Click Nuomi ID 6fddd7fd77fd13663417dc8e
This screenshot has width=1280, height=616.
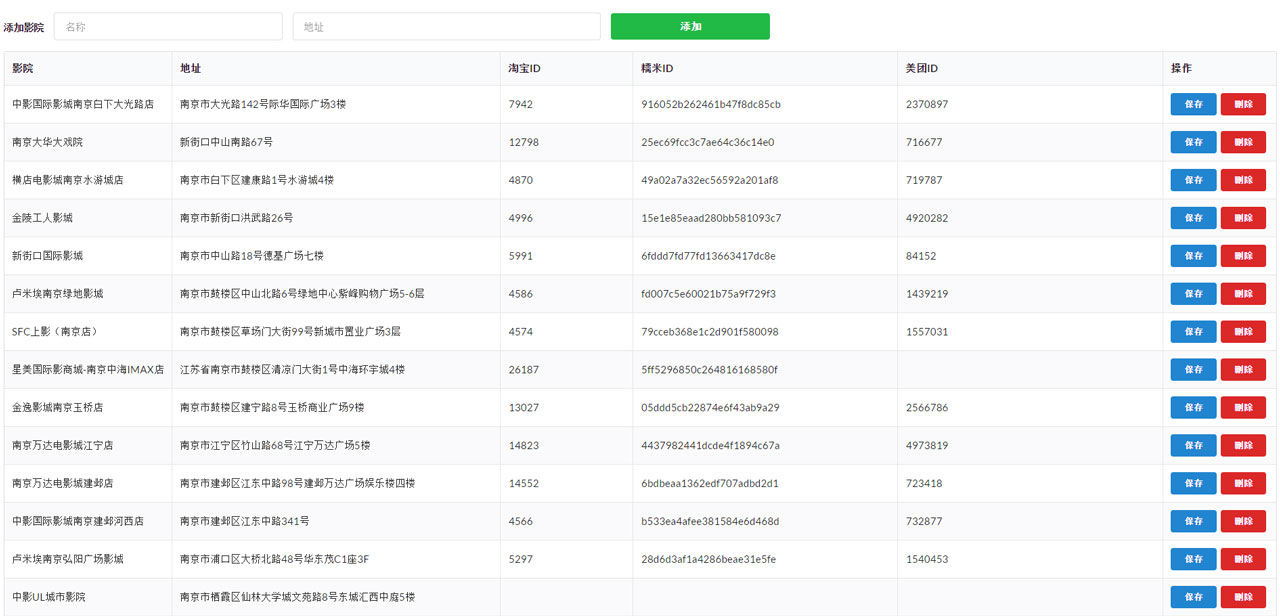(708, 256)
